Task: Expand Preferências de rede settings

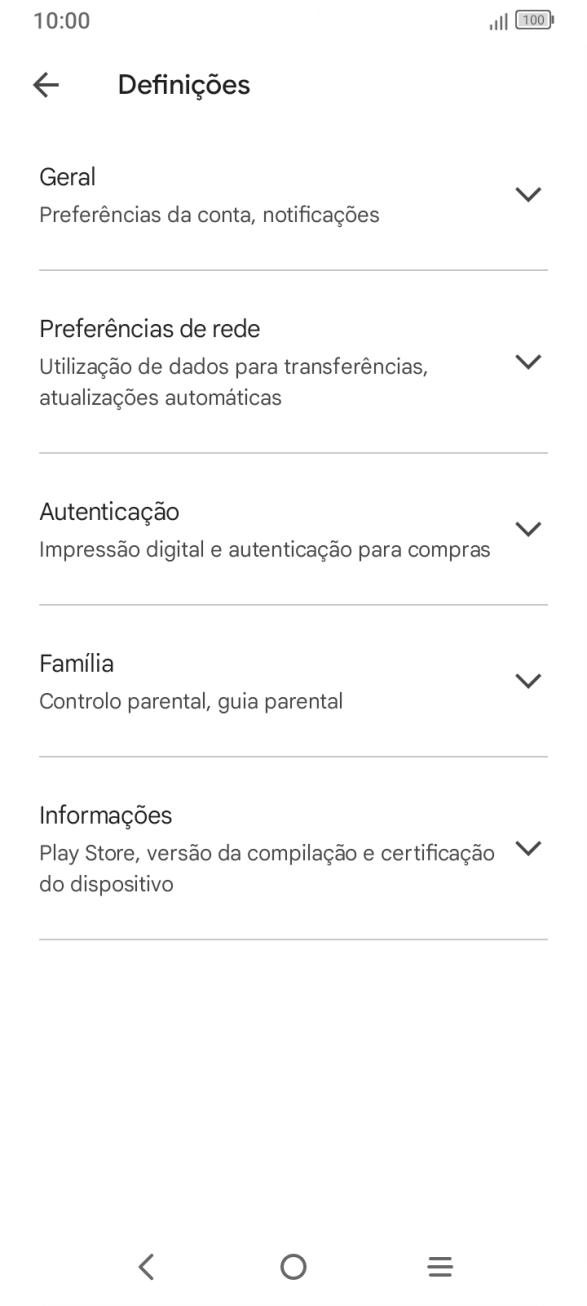Action: click(x=529, y=361)
